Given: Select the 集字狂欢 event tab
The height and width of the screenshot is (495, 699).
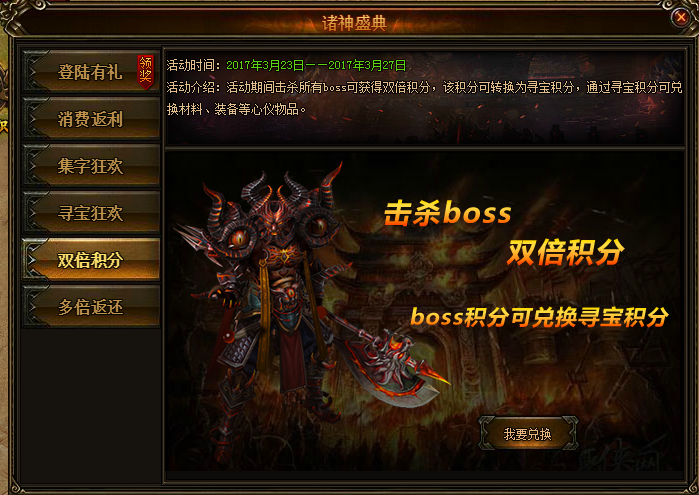Looking at the screenshot, I should coord(91,165).
